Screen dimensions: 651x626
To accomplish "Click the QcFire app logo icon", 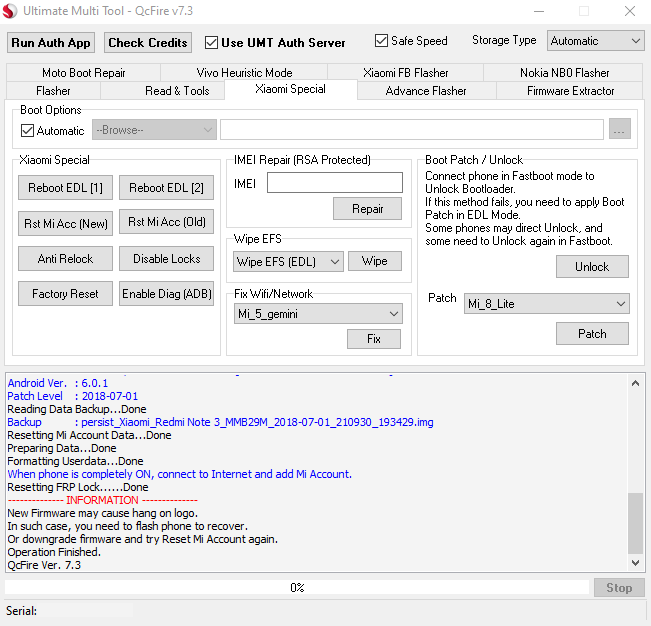I will tap(10, 10).
